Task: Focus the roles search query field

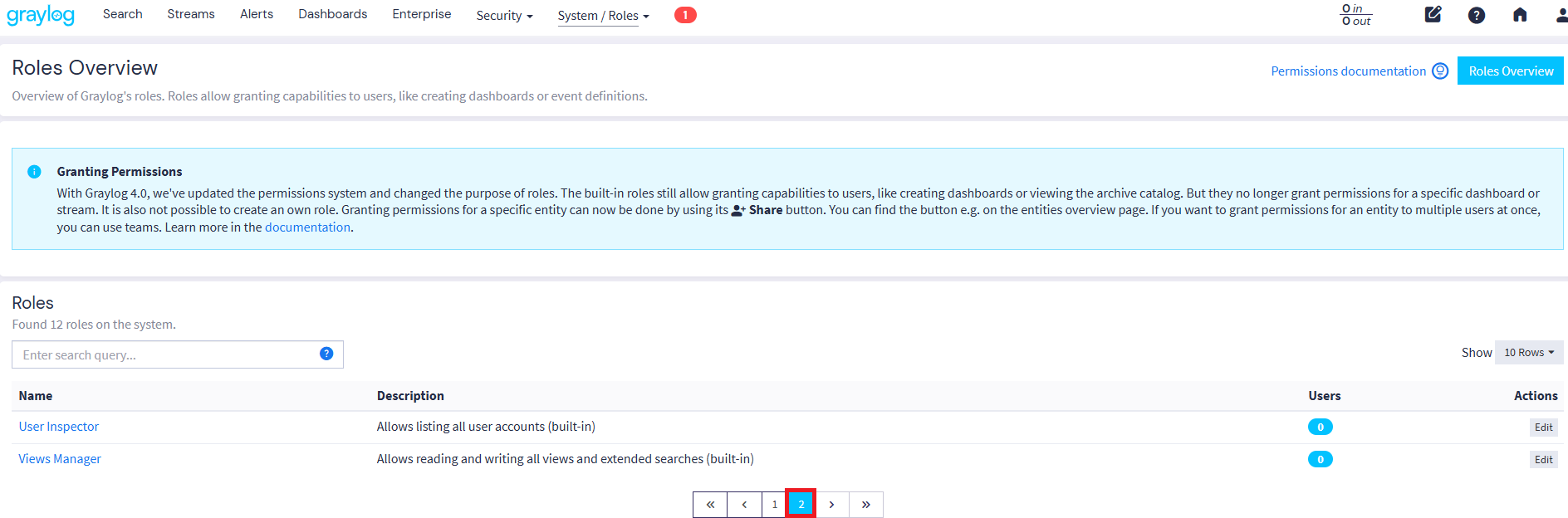Action: 164,354
